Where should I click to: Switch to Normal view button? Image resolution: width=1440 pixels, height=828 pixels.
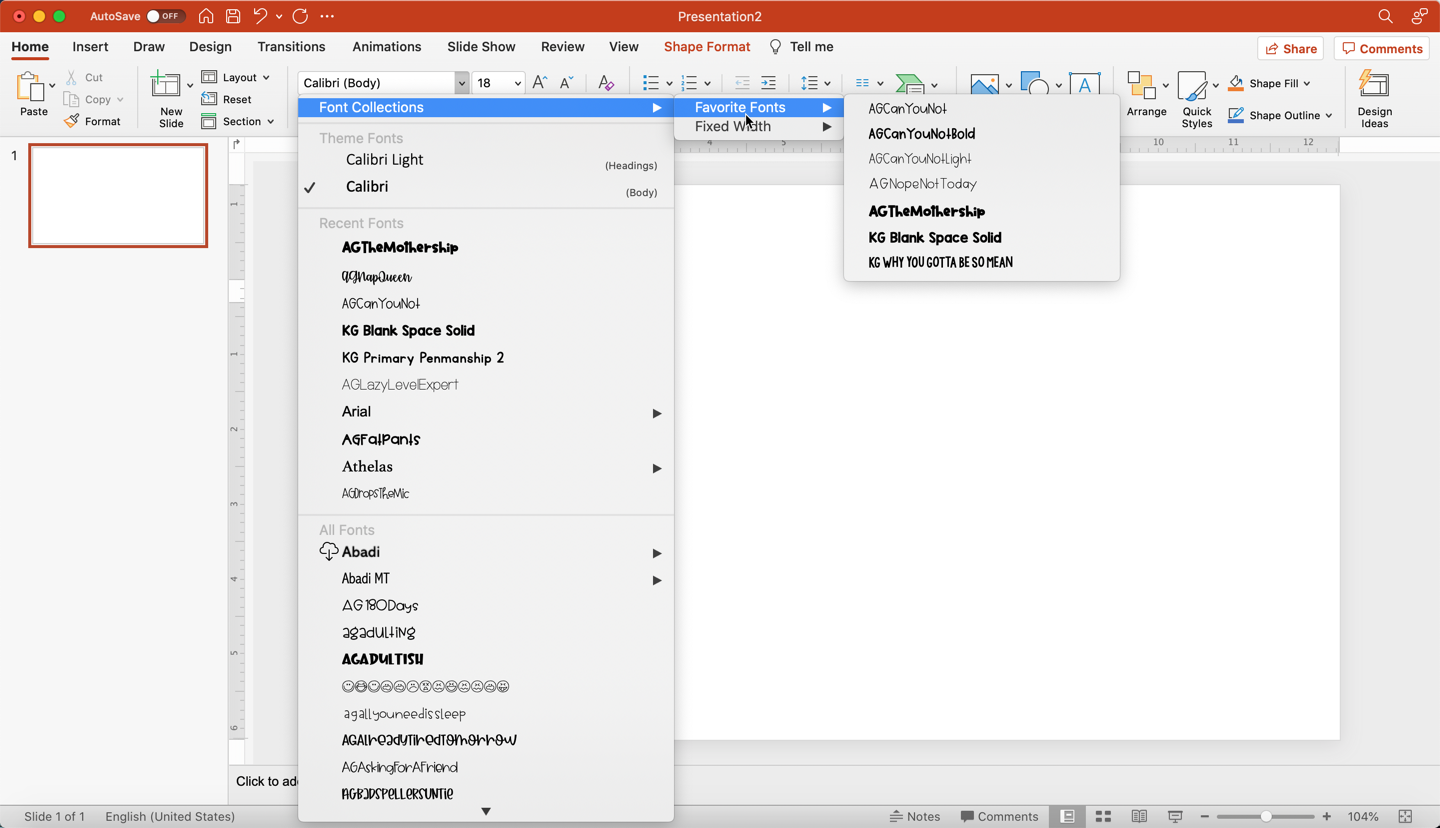[1067, 817]
